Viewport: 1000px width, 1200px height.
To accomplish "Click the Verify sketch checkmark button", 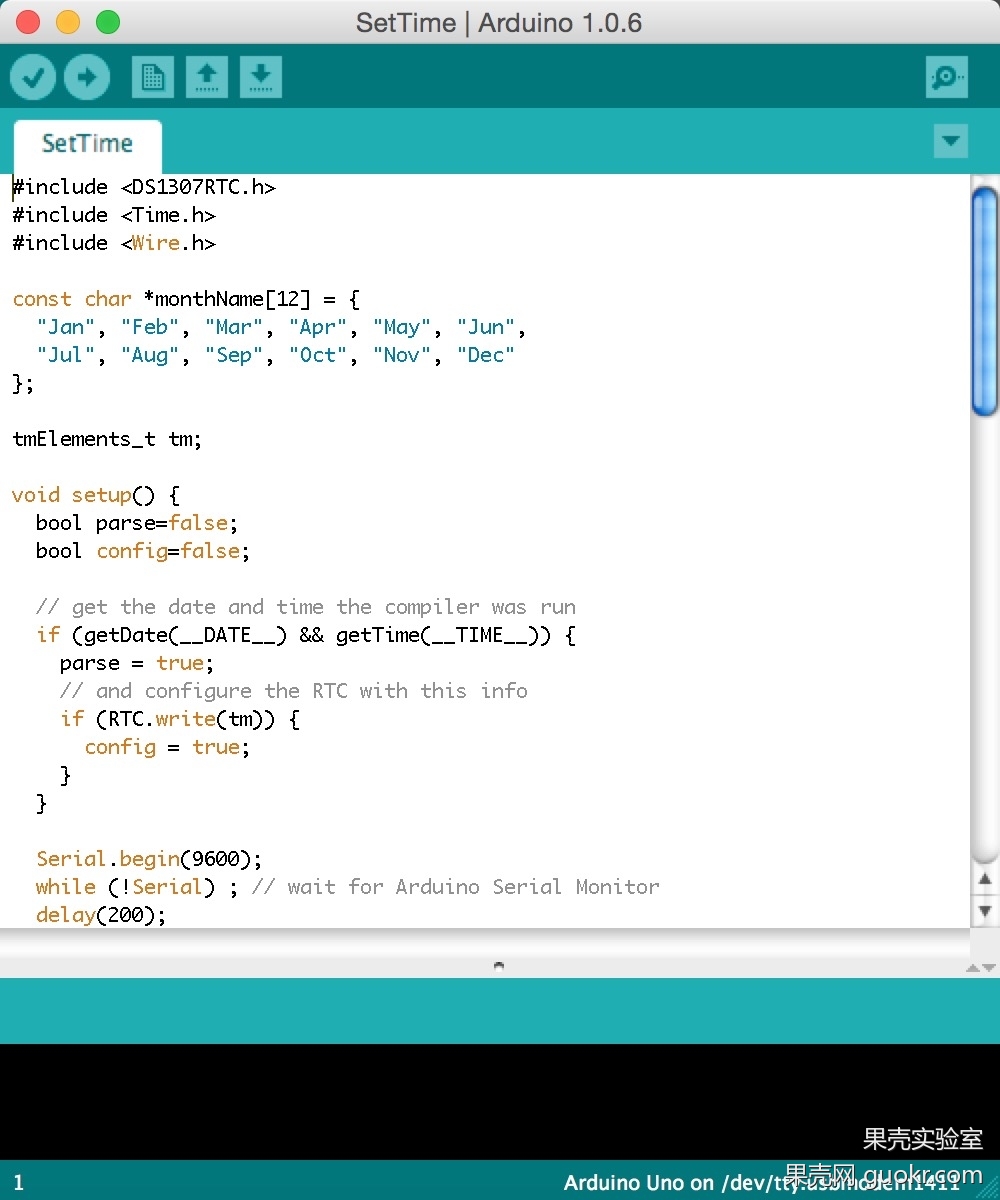I will pyautogui.click(x=33, y=77).
